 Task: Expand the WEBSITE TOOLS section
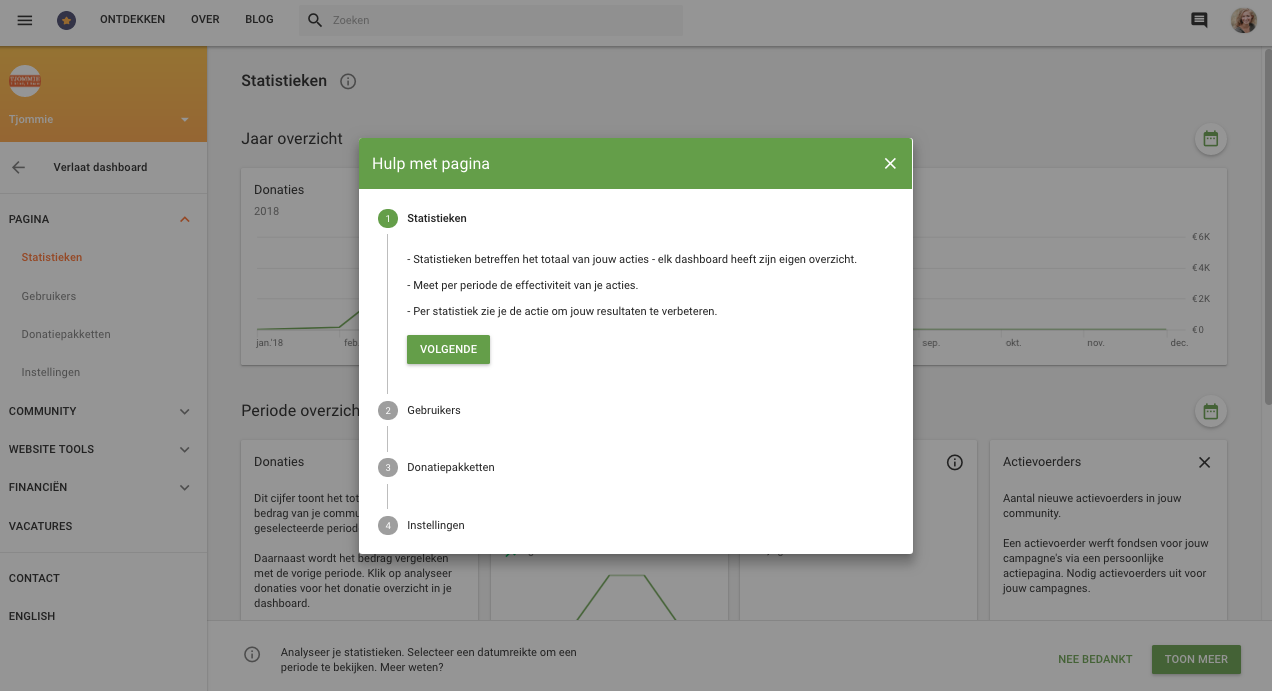(185, 449)
